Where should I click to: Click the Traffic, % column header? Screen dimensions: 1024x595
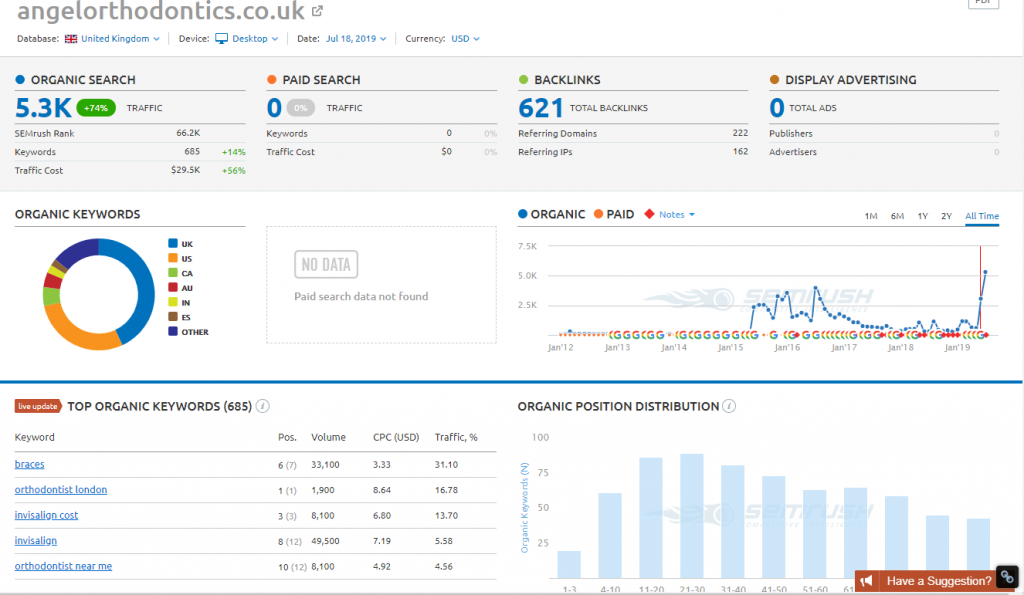[456, 438]
